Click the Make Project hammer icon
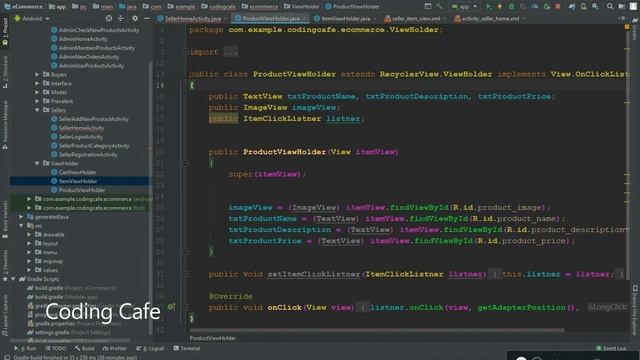This screenshot has height=360, width=640. coord(439,7)
